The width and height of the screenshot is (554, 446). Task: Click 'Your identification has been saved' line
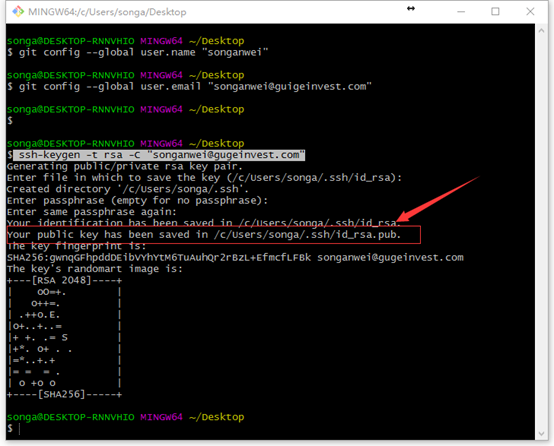(204, 222)
